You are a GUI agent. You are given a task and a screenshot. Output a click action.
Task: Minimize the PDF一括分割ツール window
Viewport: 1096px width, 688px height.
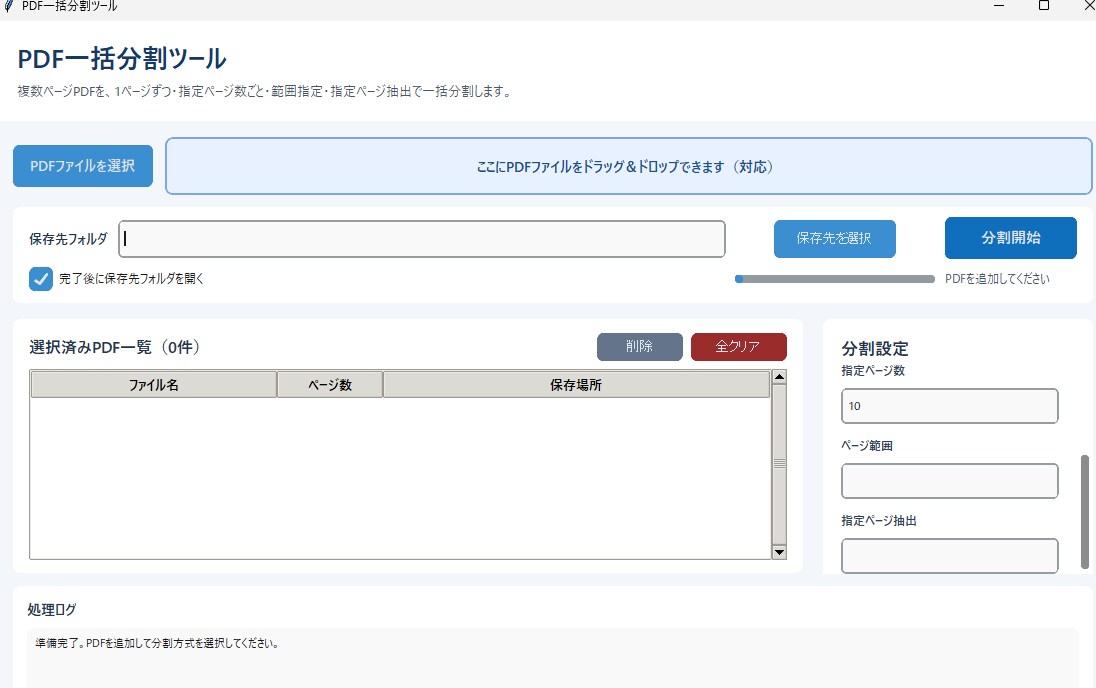pyautogui.click(x=999, y=6)
